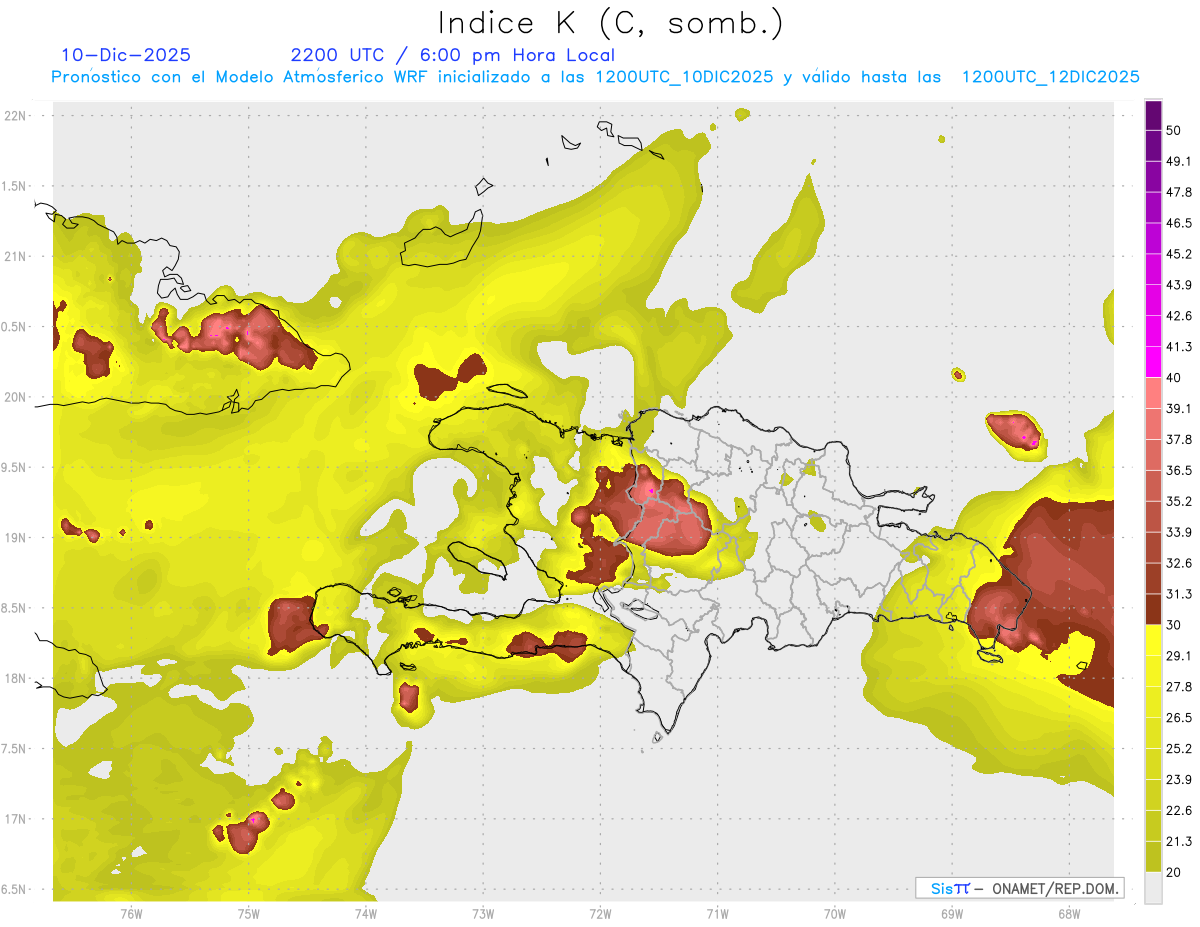The image size is (1200, 927).
Task: Click the "39.1" colorbar label
Action: [1179, 408]
